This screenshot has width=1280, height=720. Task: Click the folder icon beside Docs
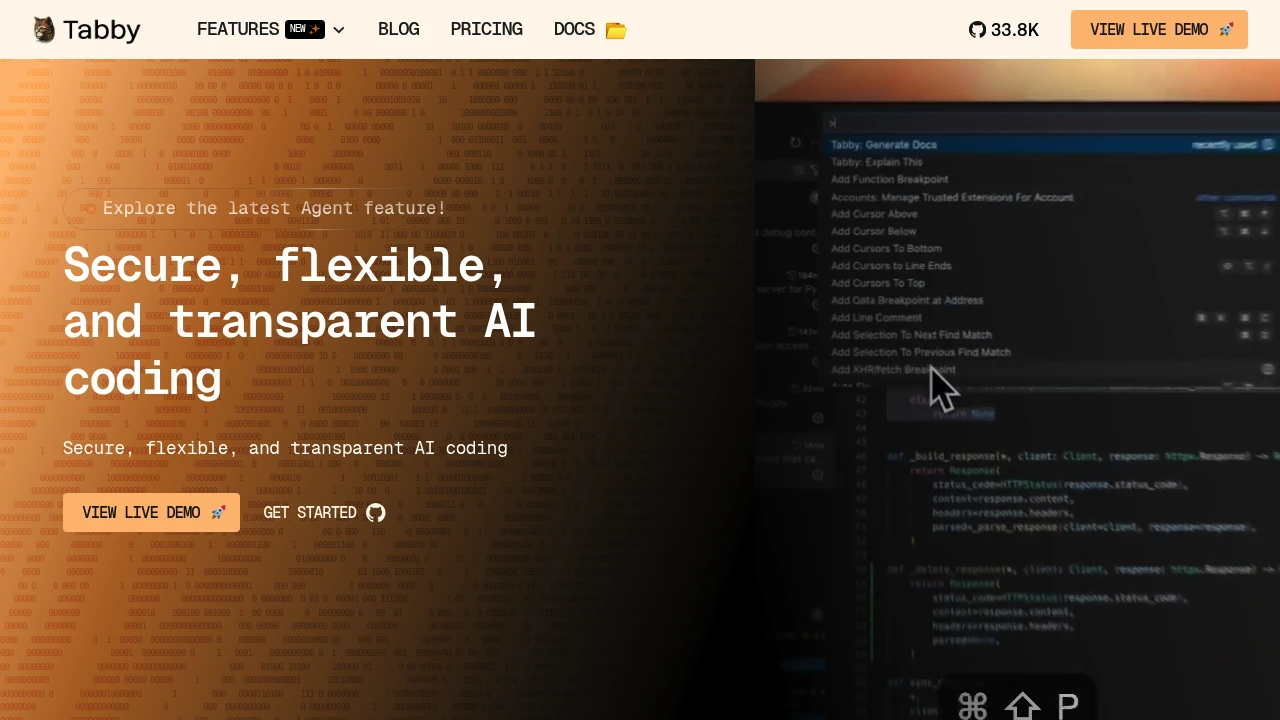[616, 30]
